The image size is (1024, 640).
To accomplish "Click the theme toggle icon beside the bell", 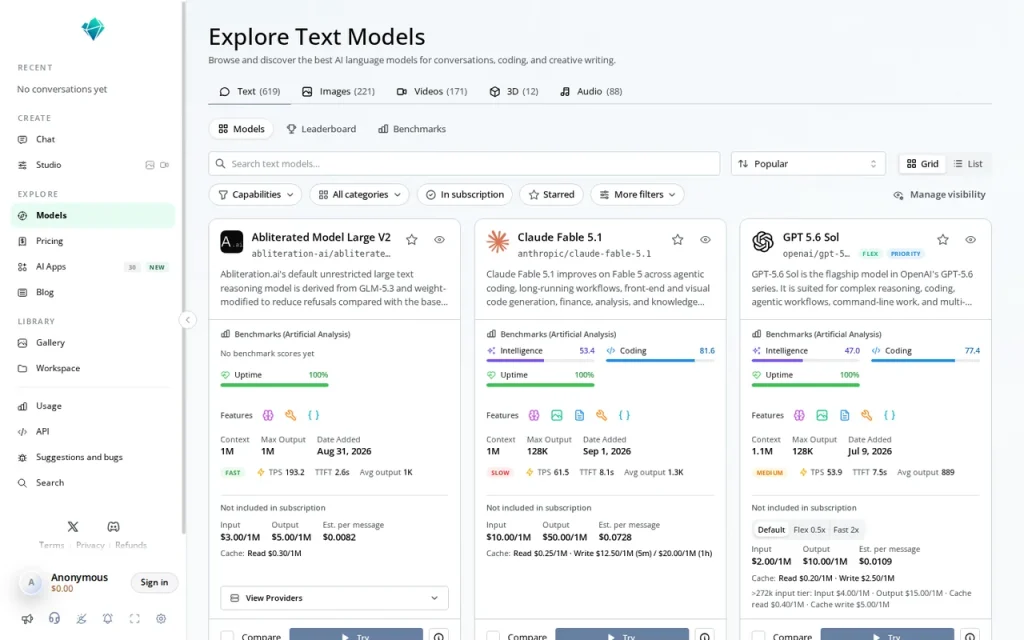I will [81, 618].
